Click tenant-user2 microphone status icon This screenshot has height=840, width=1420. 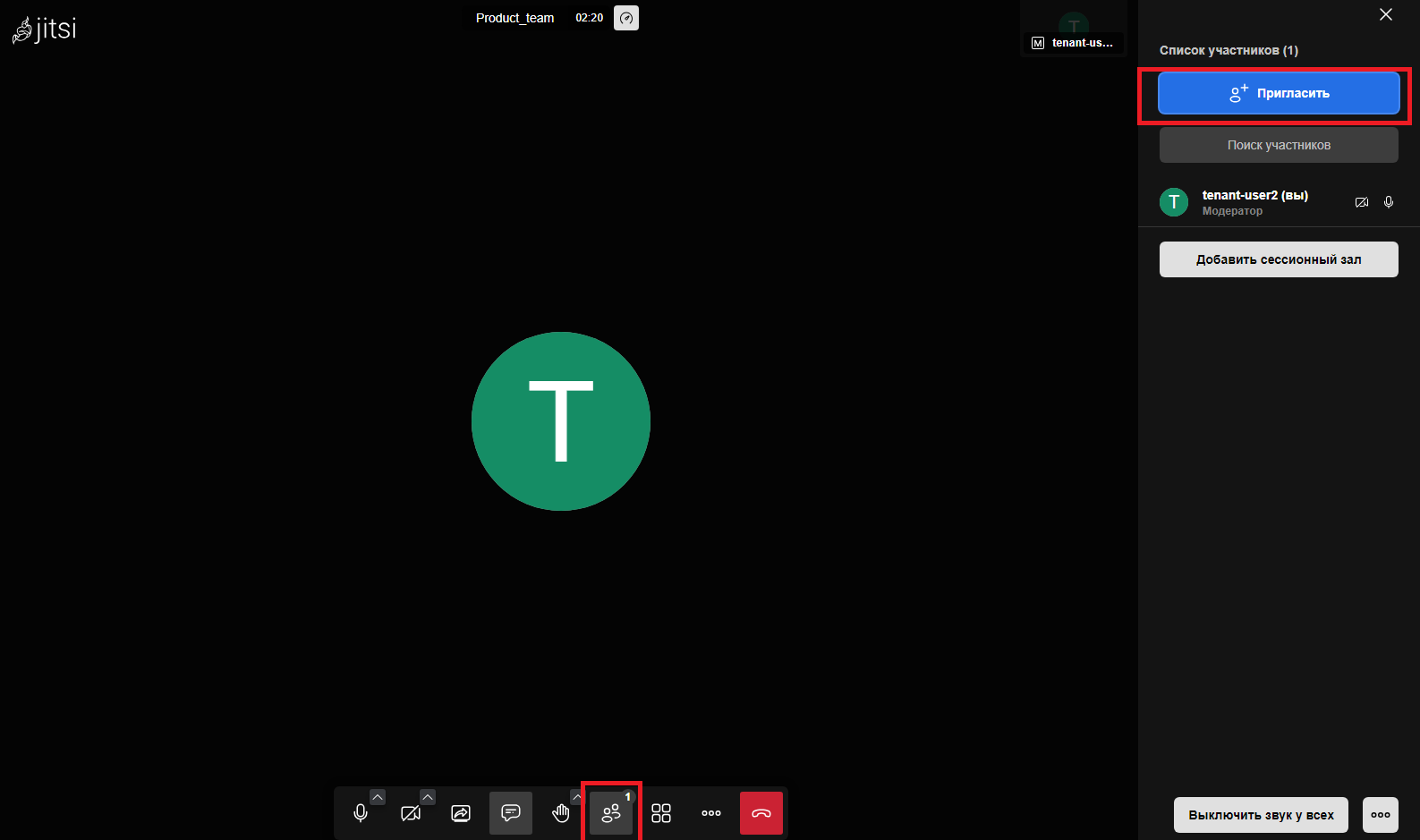tap(1389, 202)
